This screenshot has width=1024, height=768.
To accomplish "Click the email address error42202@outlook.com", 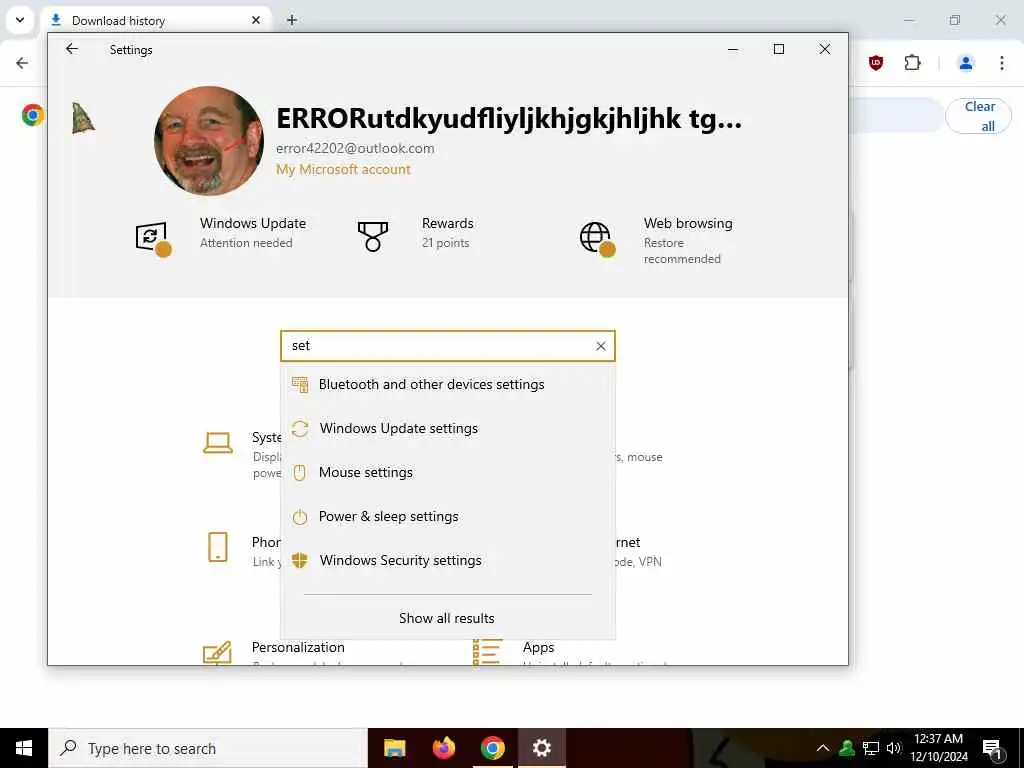I will coord(355,148).
